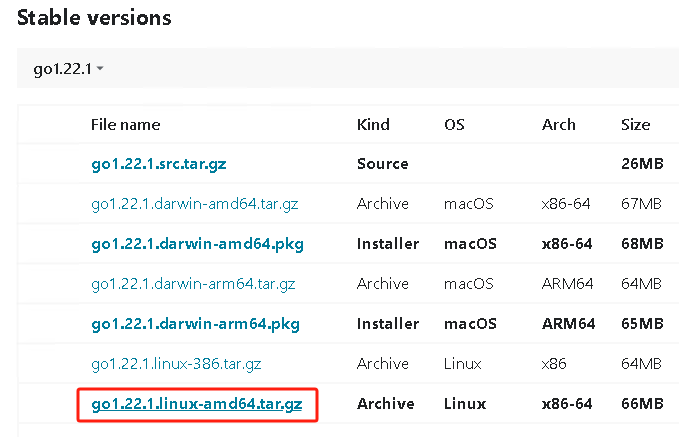
Task: Click the Size column header
Action: coord(635,125)
